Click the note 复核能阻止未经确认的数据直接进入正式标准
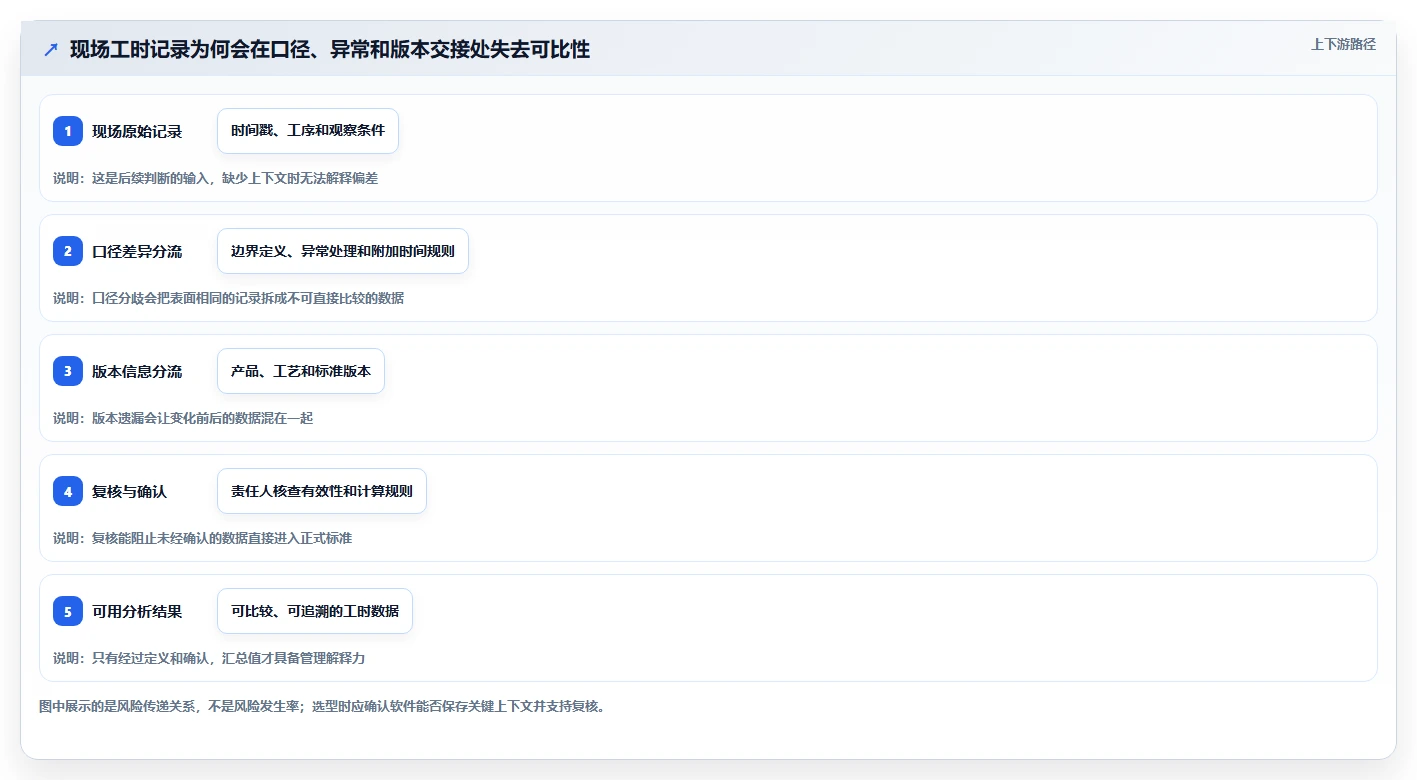Screen dimensions: 1417x780 pos(222,538)
